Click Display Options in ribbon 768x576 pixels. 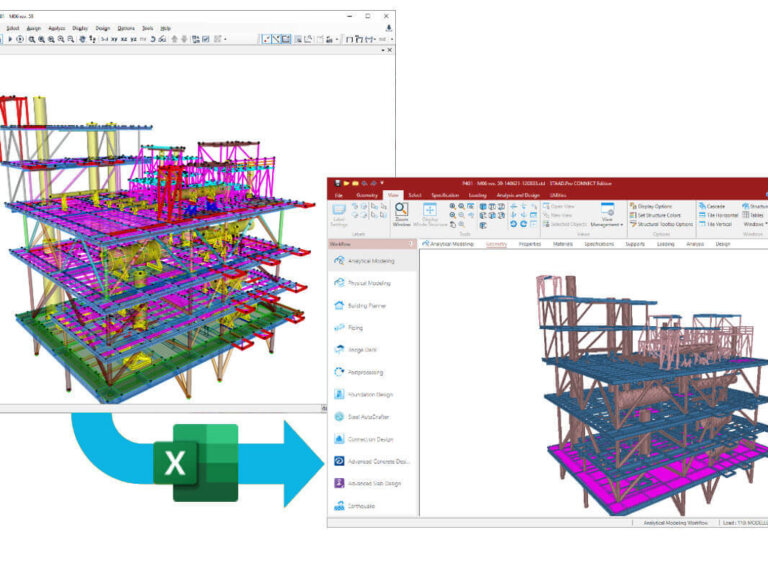click(651, 206)
